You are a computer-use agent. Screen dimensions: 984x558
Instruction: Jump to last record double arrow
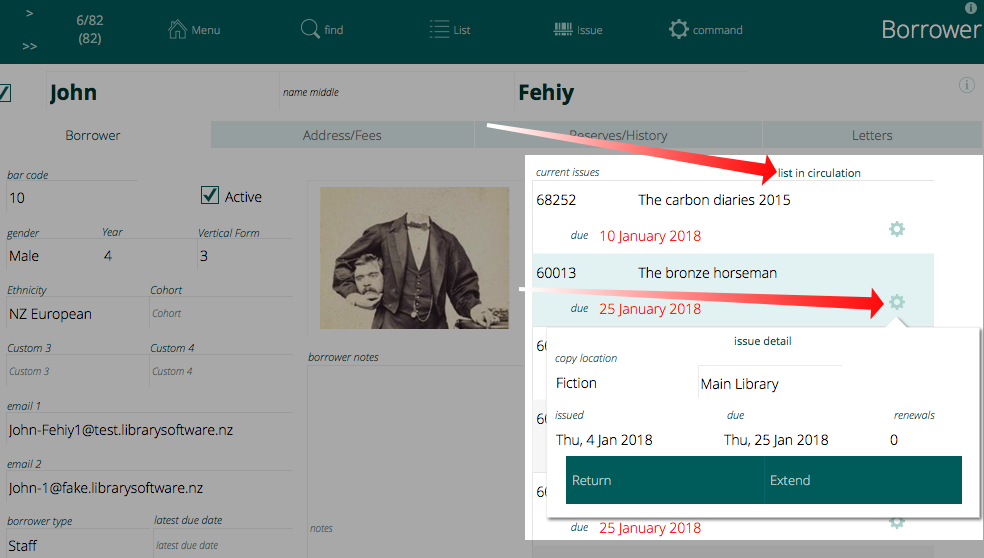pos(30,46)
